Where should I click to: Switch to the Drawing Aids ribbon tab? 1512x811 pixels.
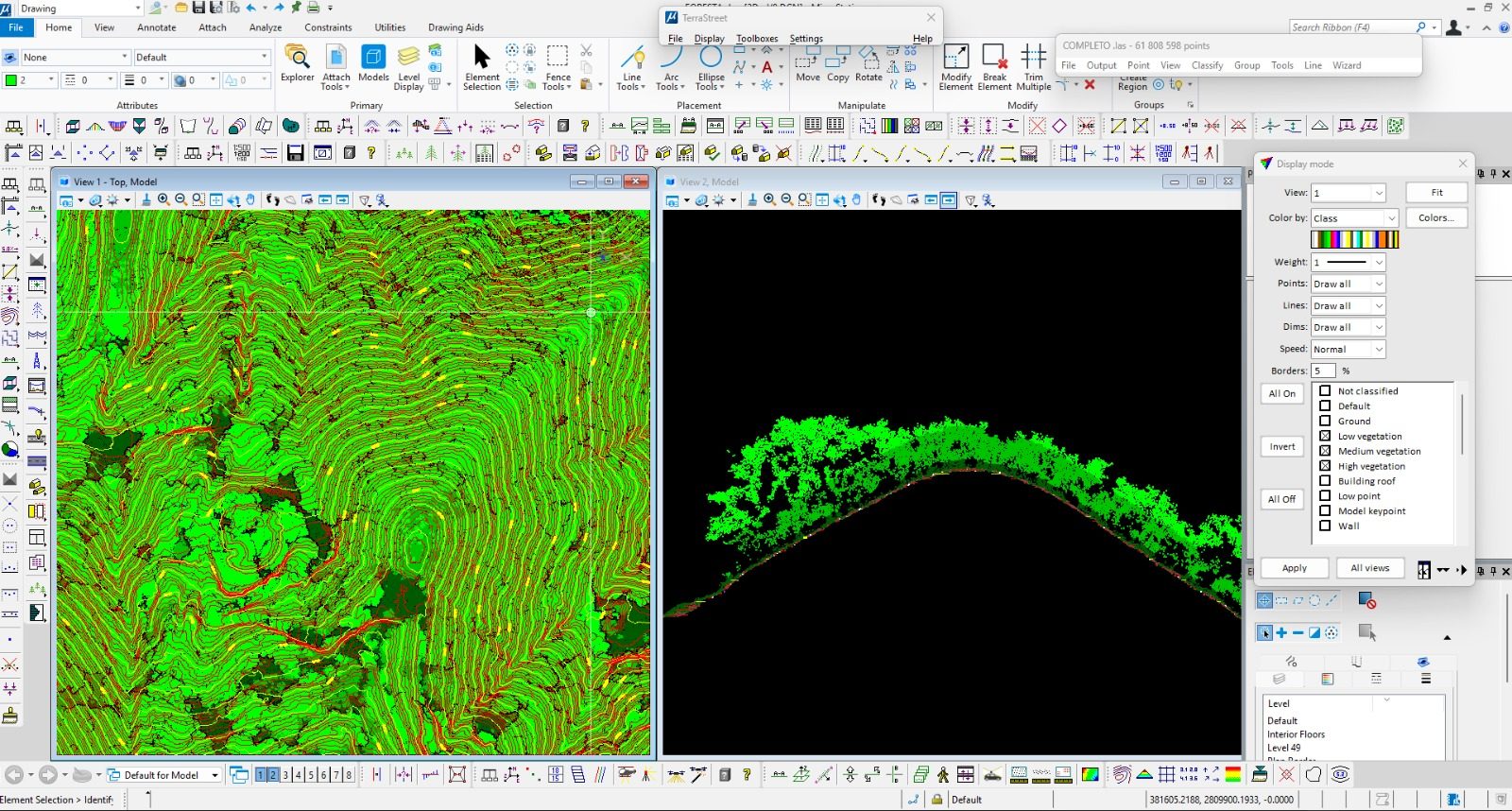(x=455, y=27)
